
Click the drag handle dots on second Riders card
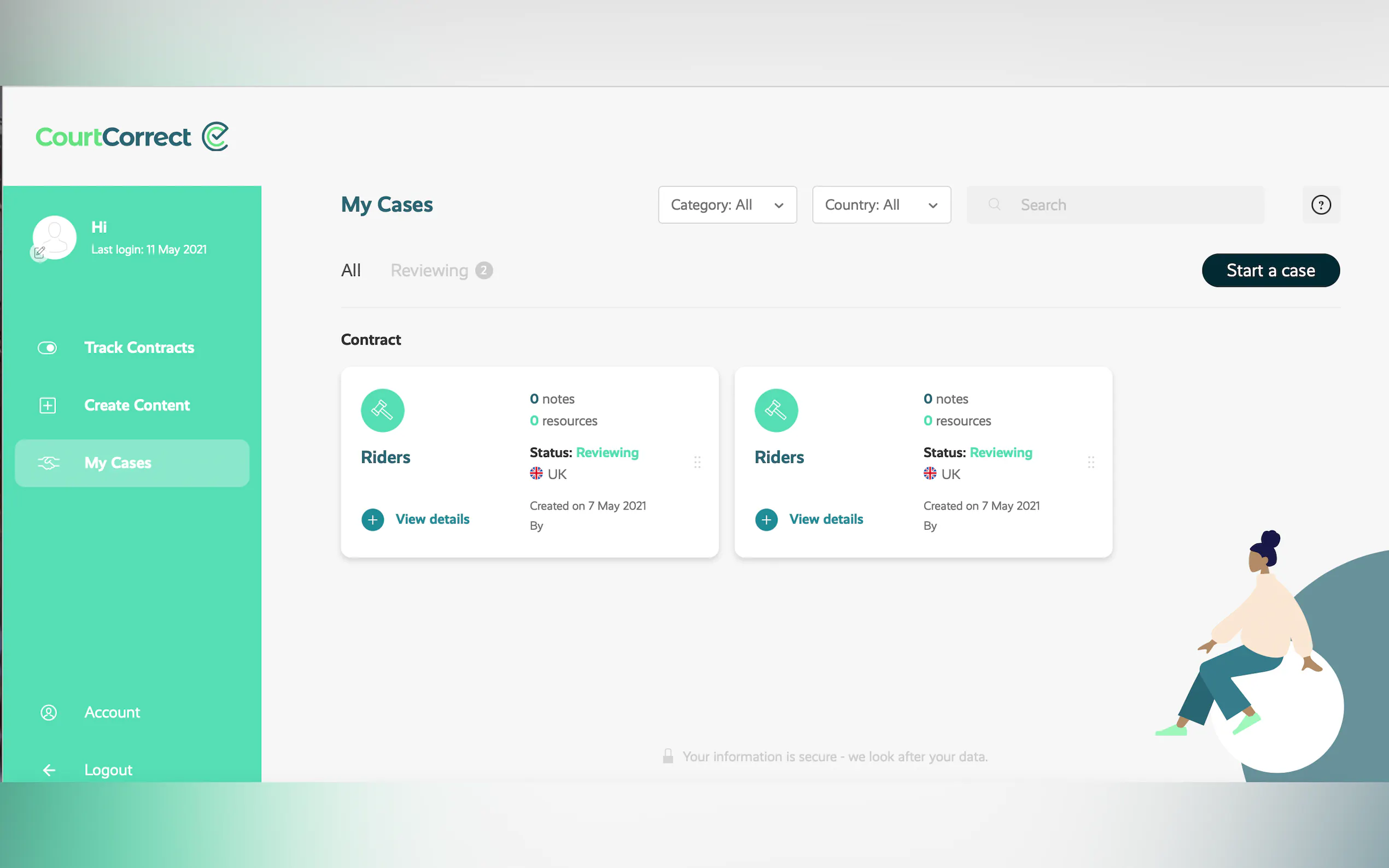pyautogui.click(x=1090, y=462)
